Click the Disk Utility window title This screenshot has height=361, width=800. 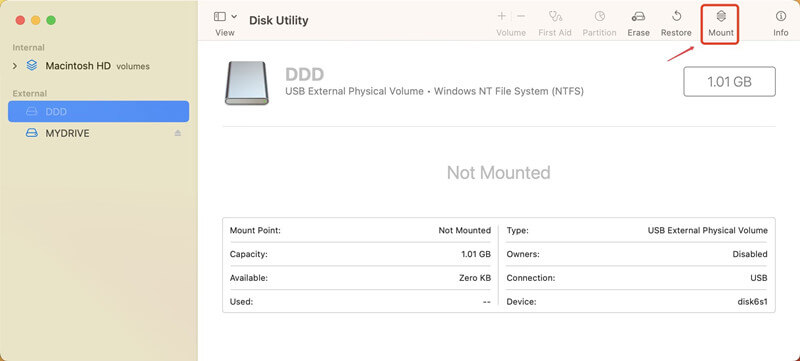[x=279, y=20]
